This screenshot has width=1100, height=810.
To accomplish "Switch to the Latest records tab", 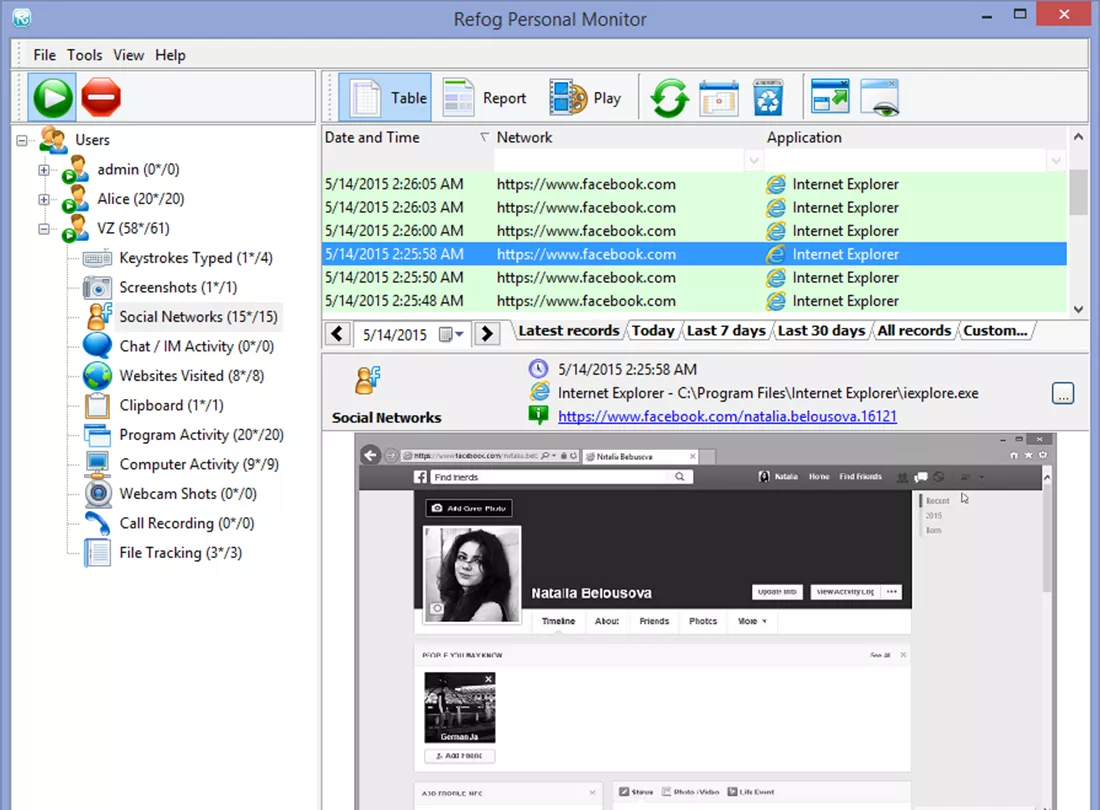I will click(x=568, y=330).
